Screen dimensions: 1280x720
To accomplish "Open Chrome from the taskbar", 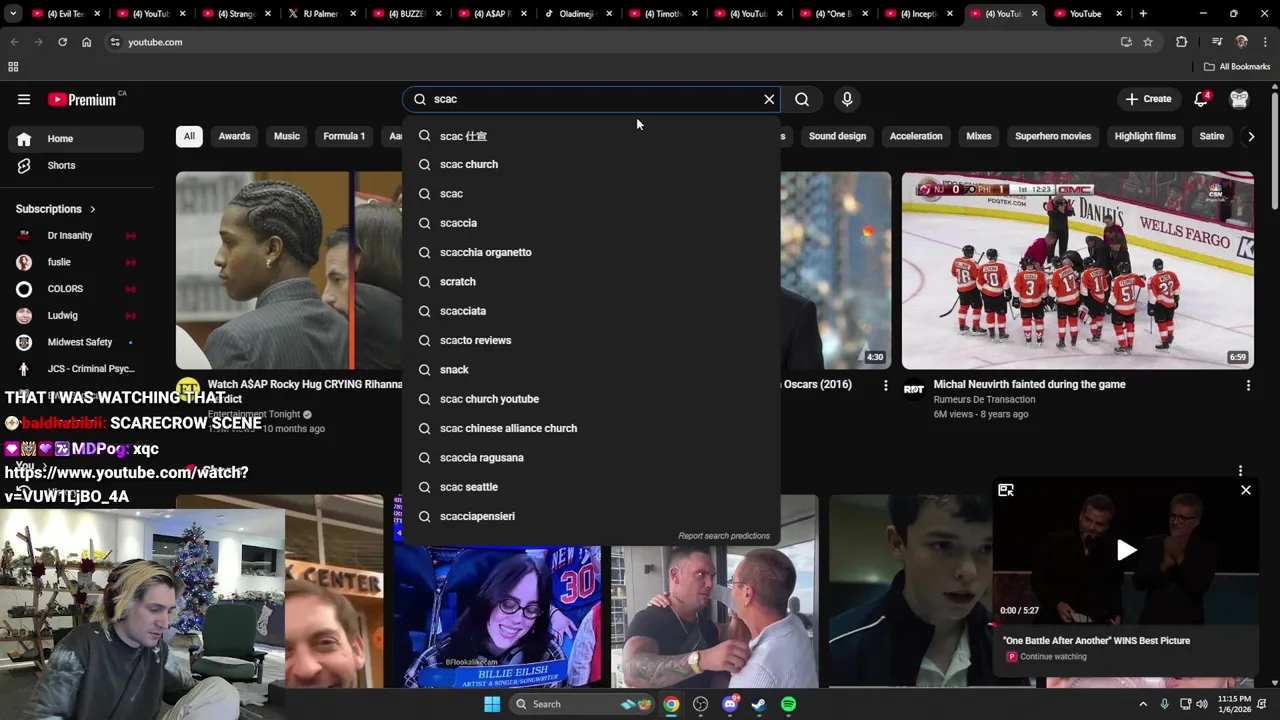I will click(x=671, y=704).
